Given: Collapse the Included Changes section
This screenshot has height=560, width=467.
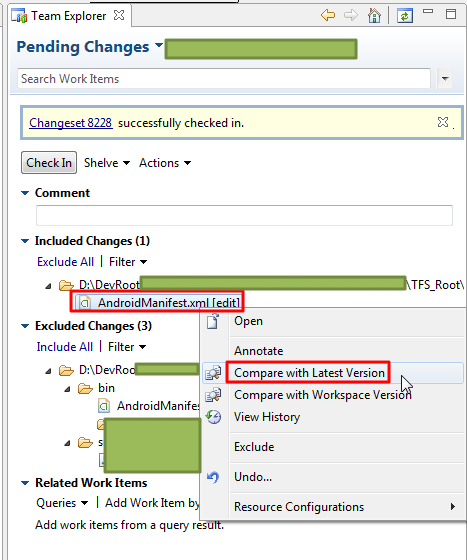Looking at the screenshot, I should [25, 241].
